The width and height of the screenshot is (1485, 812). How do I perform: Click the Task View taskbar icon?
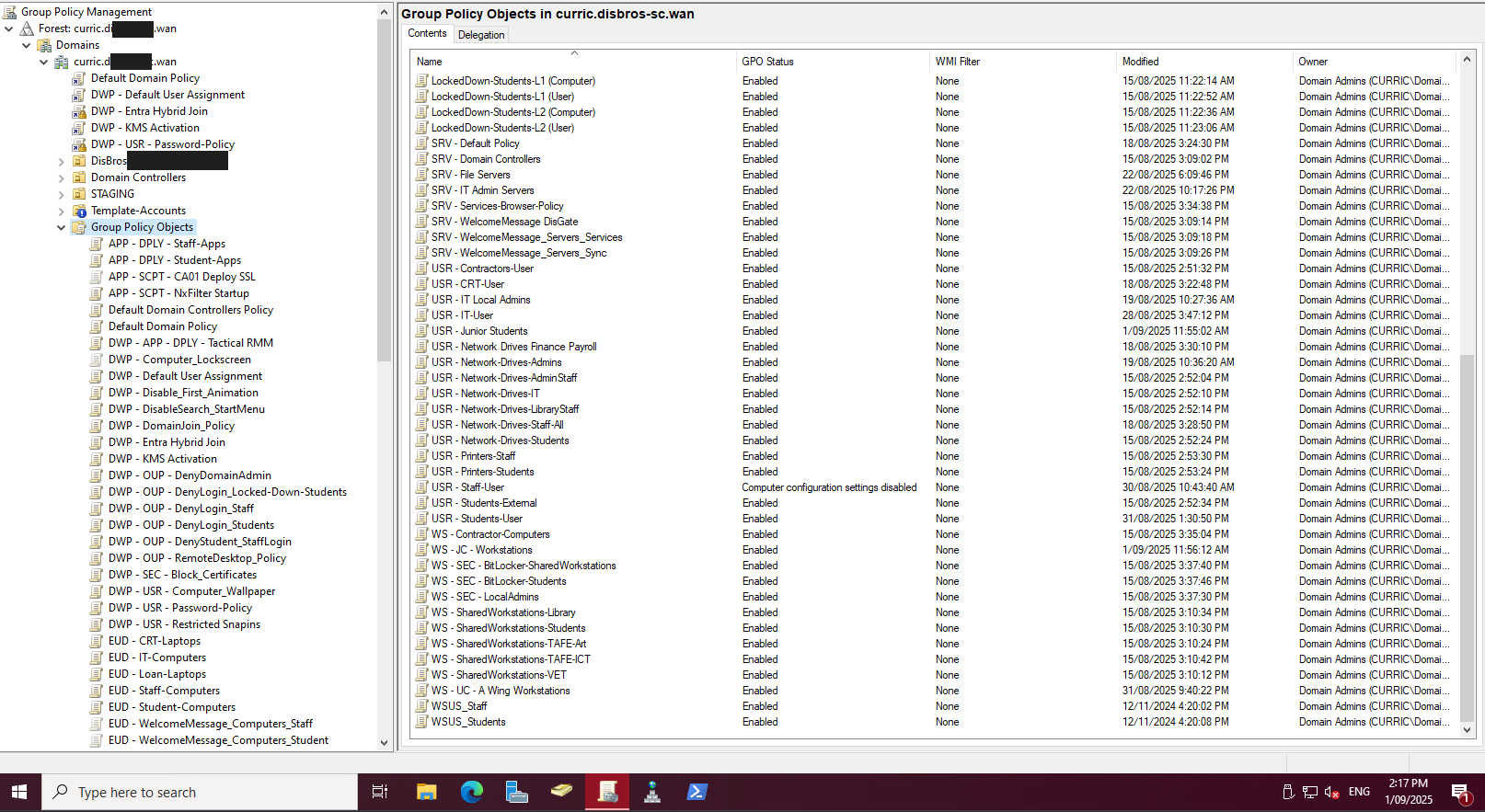[x=379, y=792]
